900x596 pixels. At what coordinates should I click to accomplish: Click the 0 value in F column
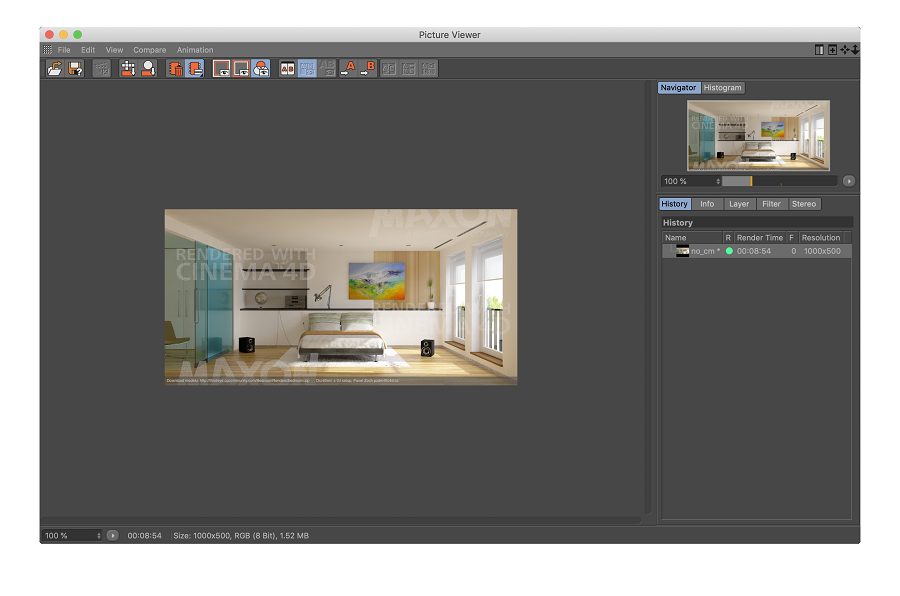793,251
